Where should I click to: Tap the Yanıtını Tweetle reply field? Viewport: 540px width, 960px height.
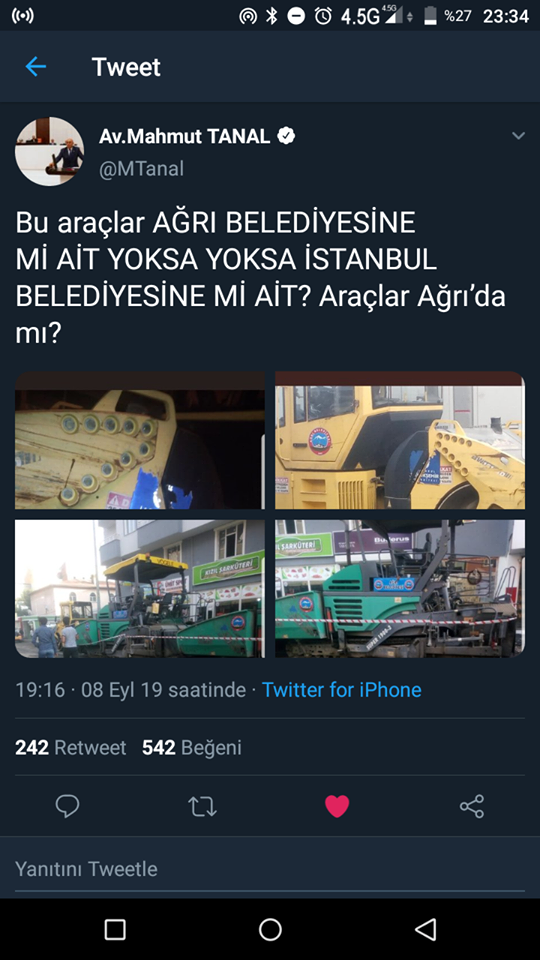270,869
